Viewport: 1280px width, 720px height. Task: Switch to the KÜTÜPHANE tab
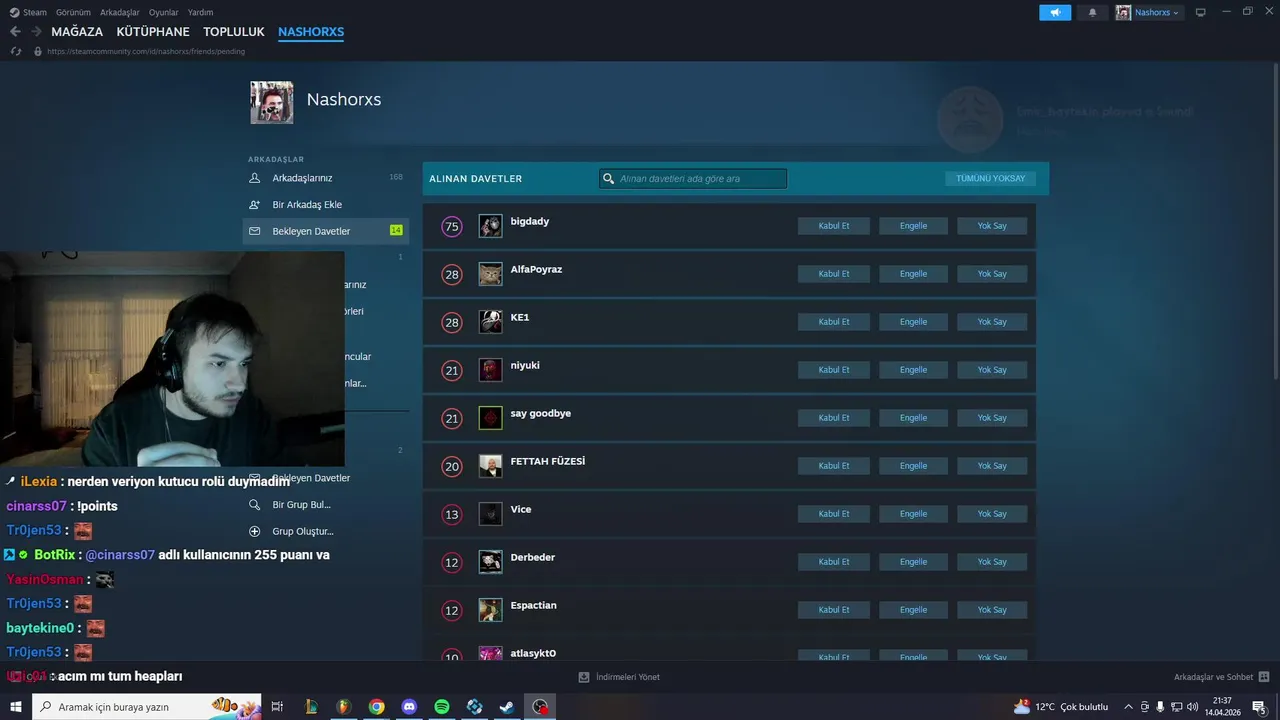point(153,32)
